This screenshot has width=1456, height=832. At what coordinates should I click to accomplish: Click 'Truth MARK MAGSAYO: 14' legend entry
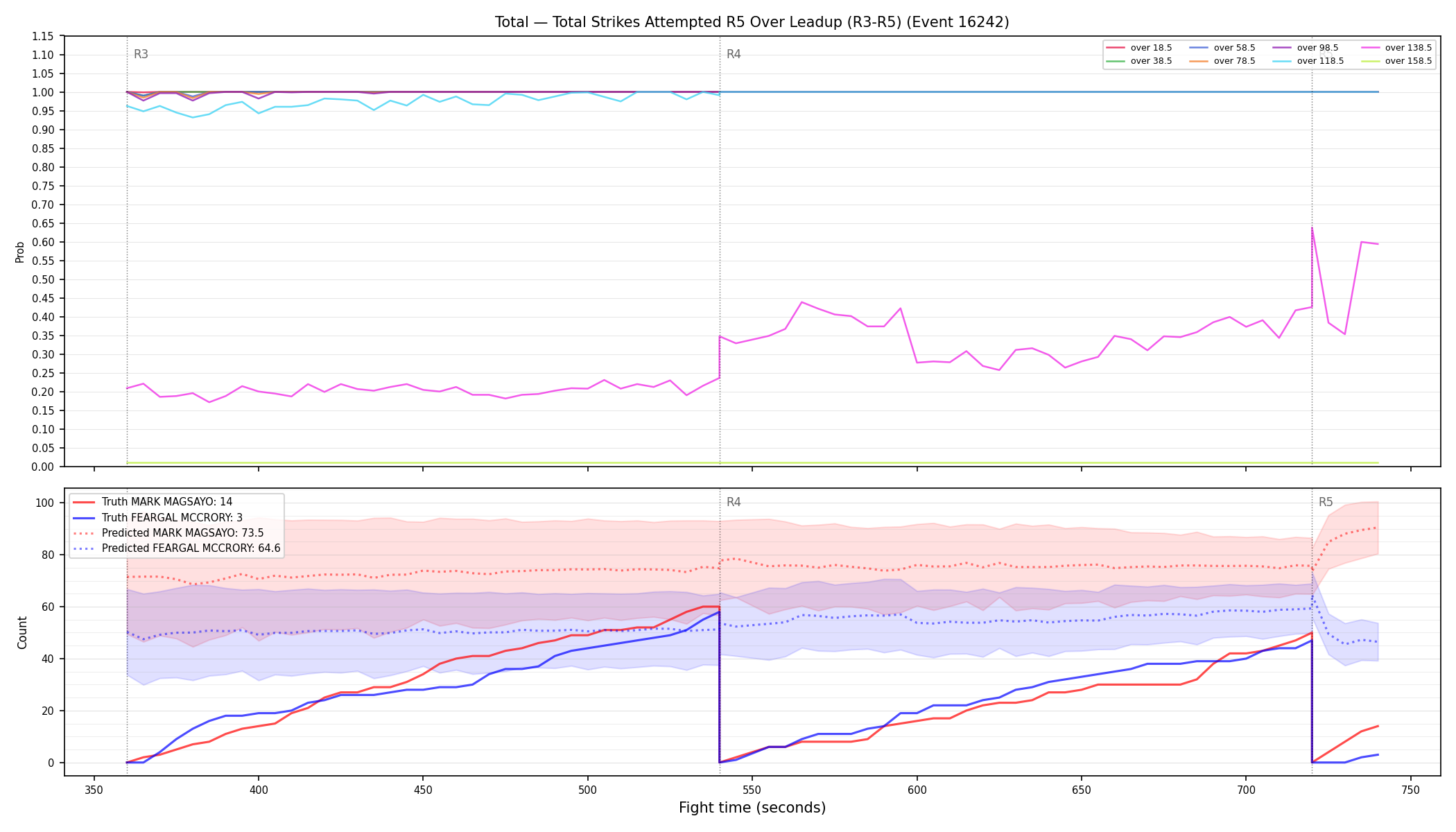(167, 502)
